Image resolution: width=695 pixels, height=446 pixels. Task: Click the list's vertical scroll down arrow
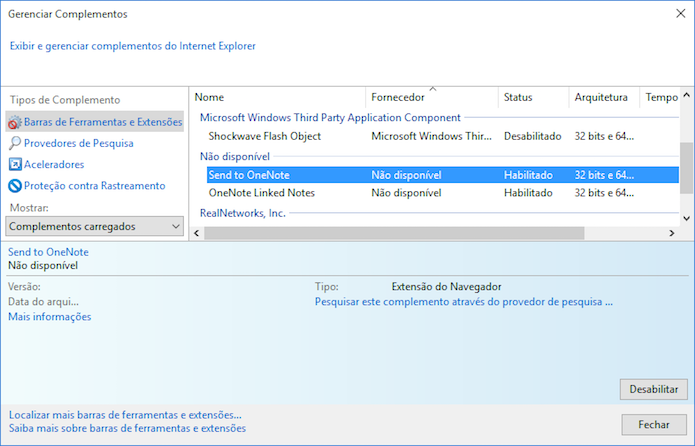(x=687, y=218)
